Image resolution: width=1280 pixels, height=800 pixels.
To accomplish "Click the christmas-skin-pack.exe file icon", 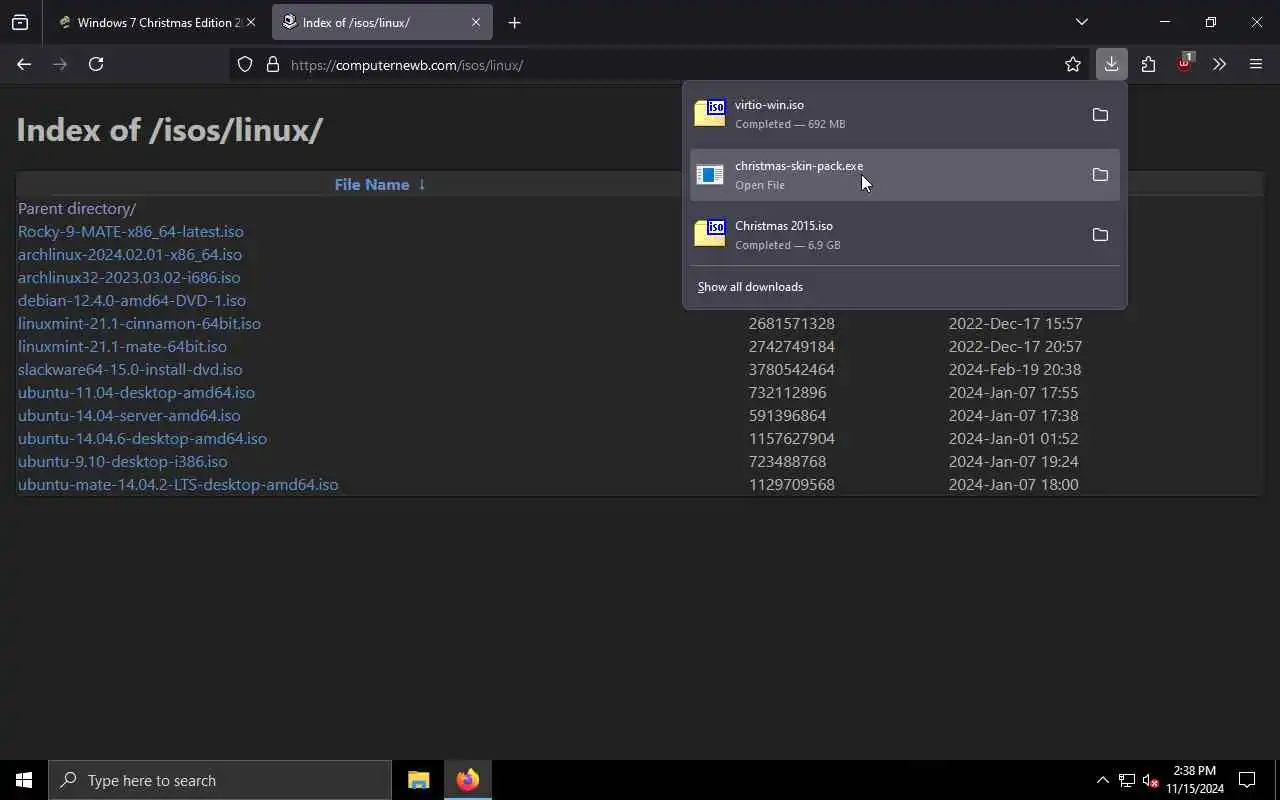I will point(710,175).
